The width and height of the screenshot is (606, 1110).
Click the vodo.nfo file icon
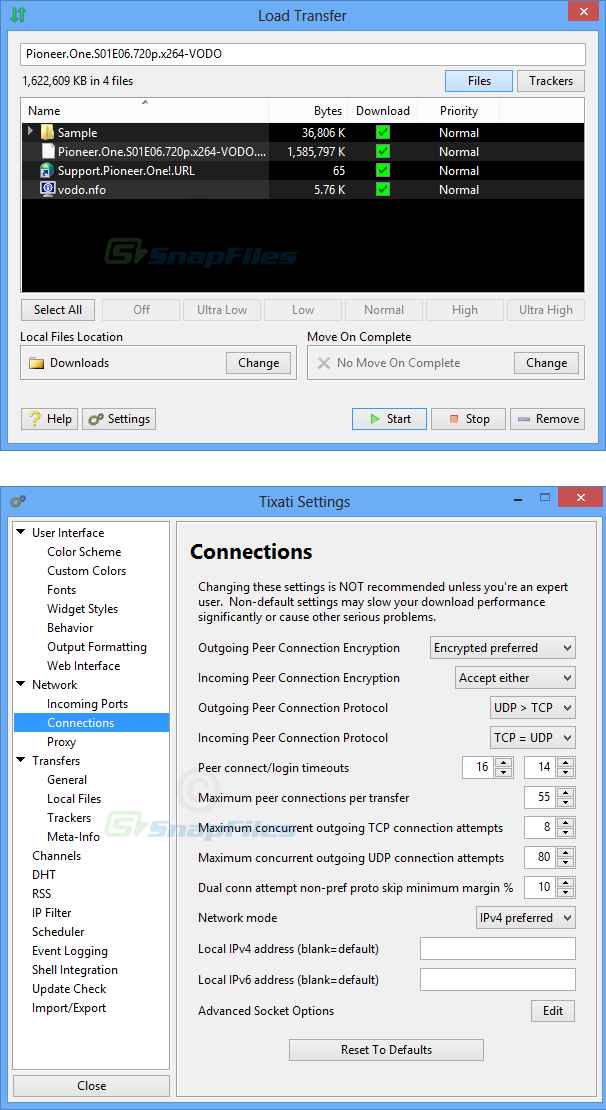point(47,190)
